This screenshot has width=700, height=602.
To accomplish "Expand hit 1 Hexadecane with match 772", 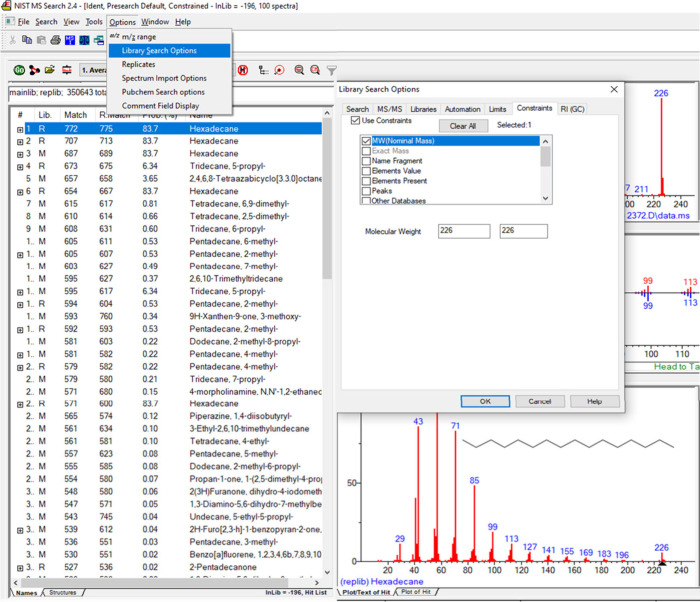I will (x=20, y=130).
